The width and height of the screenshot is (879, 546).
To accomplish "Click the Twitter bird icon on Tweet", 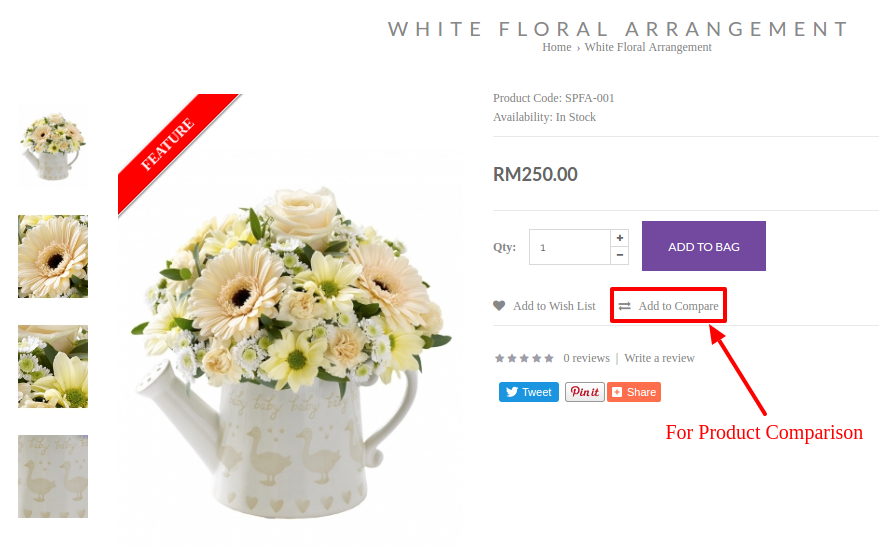I will pos(512,392).
